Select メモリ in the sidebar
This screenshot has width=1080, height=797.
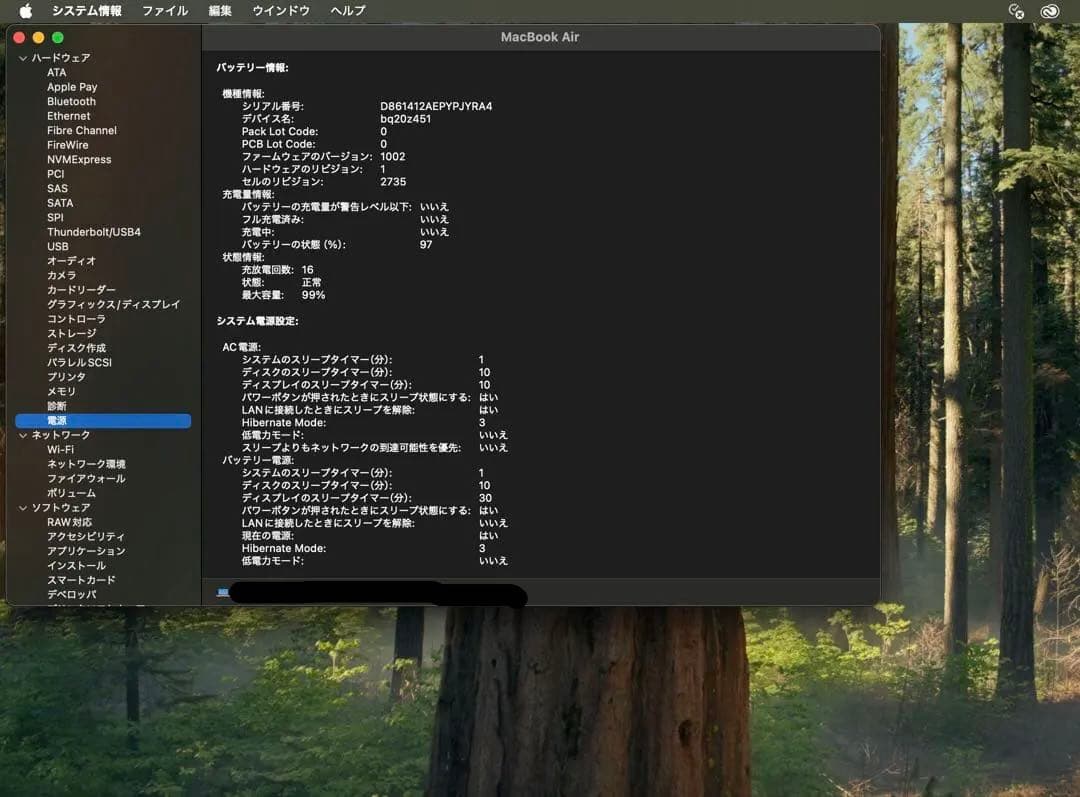tap(61, 392)
